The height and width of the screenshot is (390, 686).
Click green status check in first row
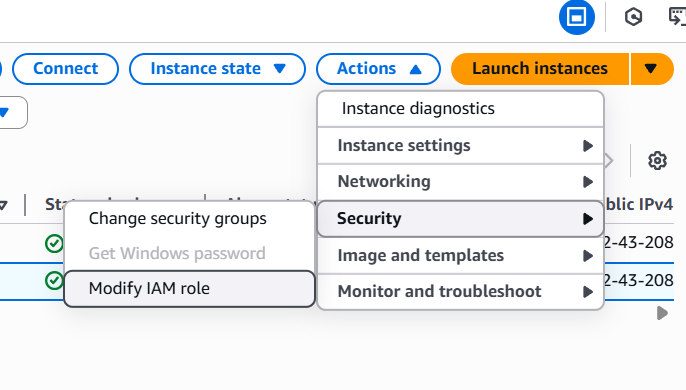pos(54,243)
